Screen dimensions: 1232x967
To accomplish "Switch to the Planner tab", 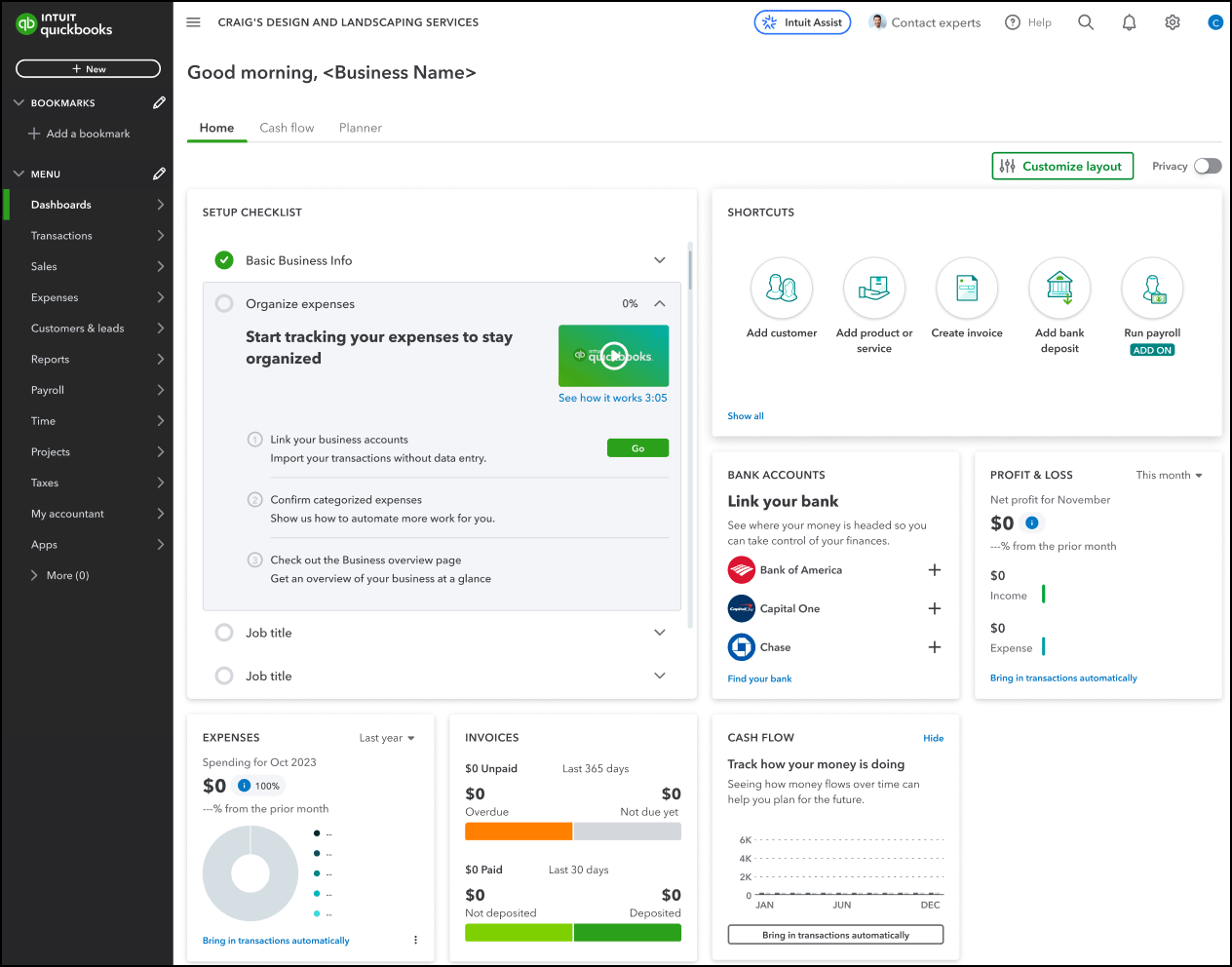I will [x=361, y=128].
